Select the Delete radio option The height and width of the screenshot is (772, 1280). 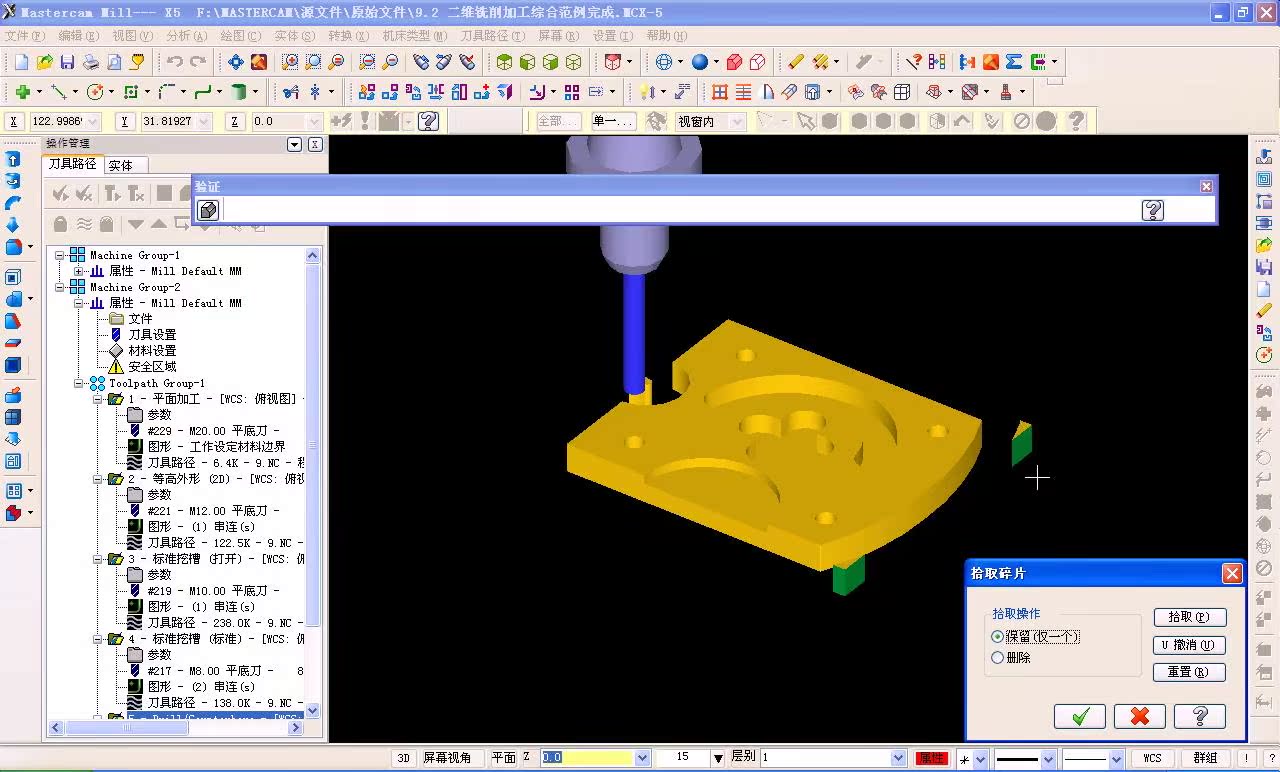[x=997, y=658]
